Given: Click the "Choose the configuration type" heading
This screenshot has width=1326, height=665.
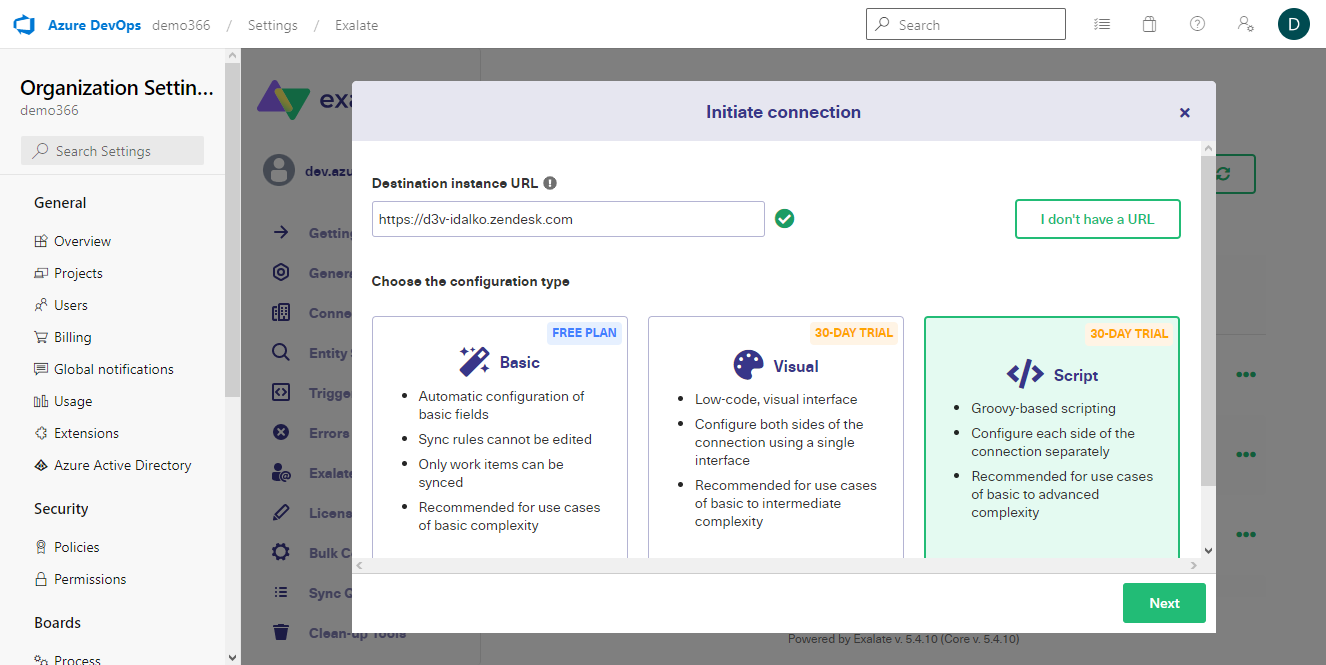Looking at the screenshot, I should point(471,282).
